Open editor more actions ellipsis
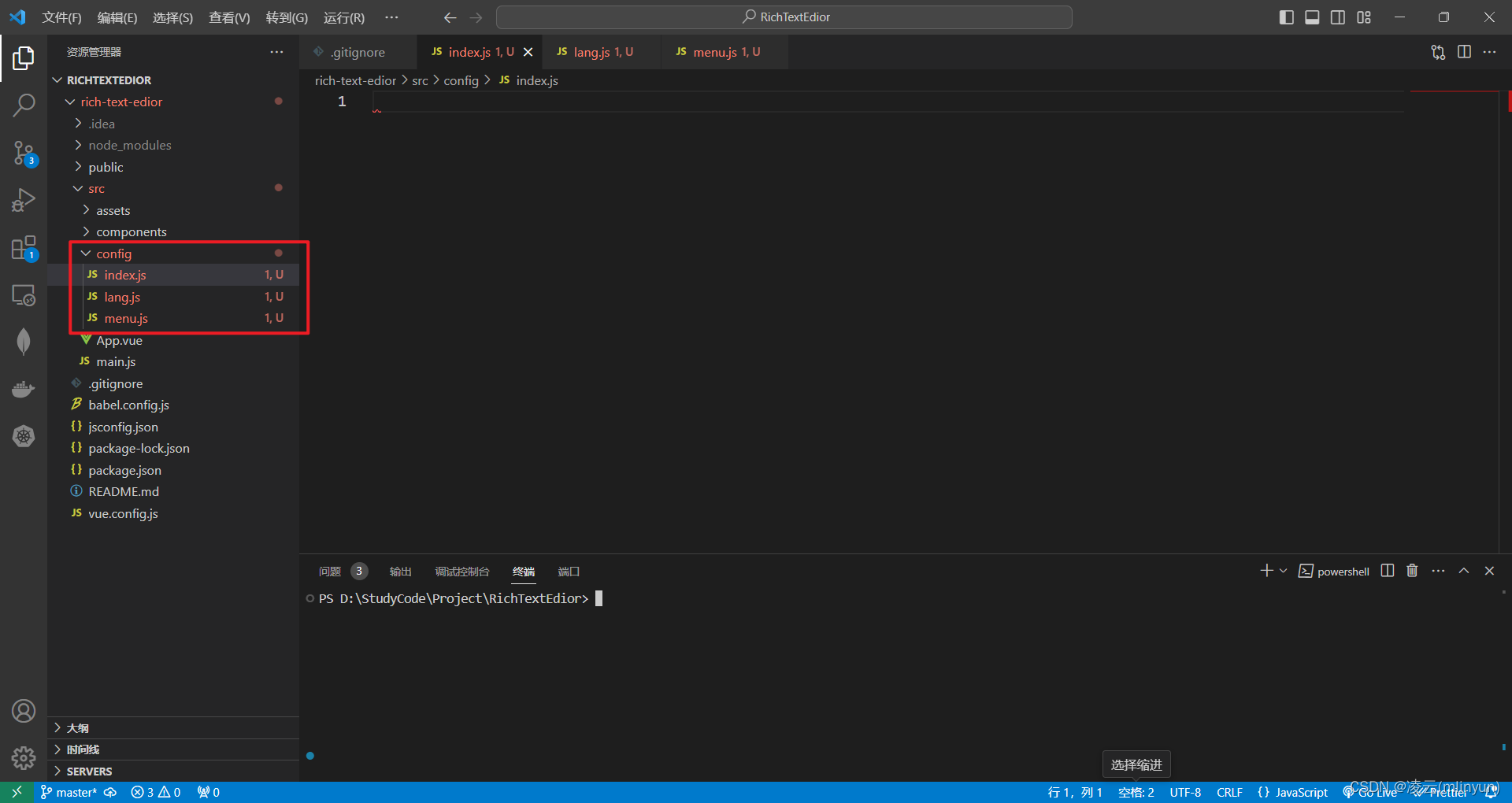The height and width of the screenshot is (803, 1512). [x=1489, y=52]
